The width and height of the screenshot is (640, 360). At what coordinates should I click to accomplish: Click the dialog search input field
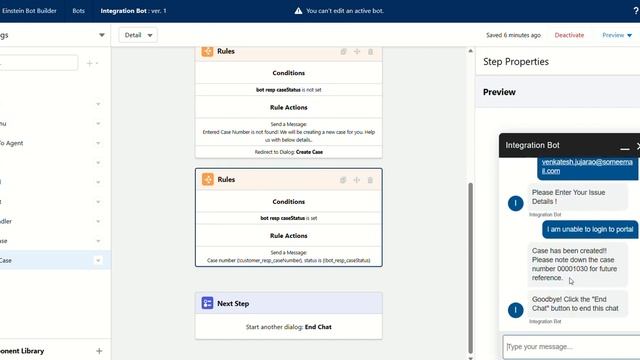click(38, 63)
